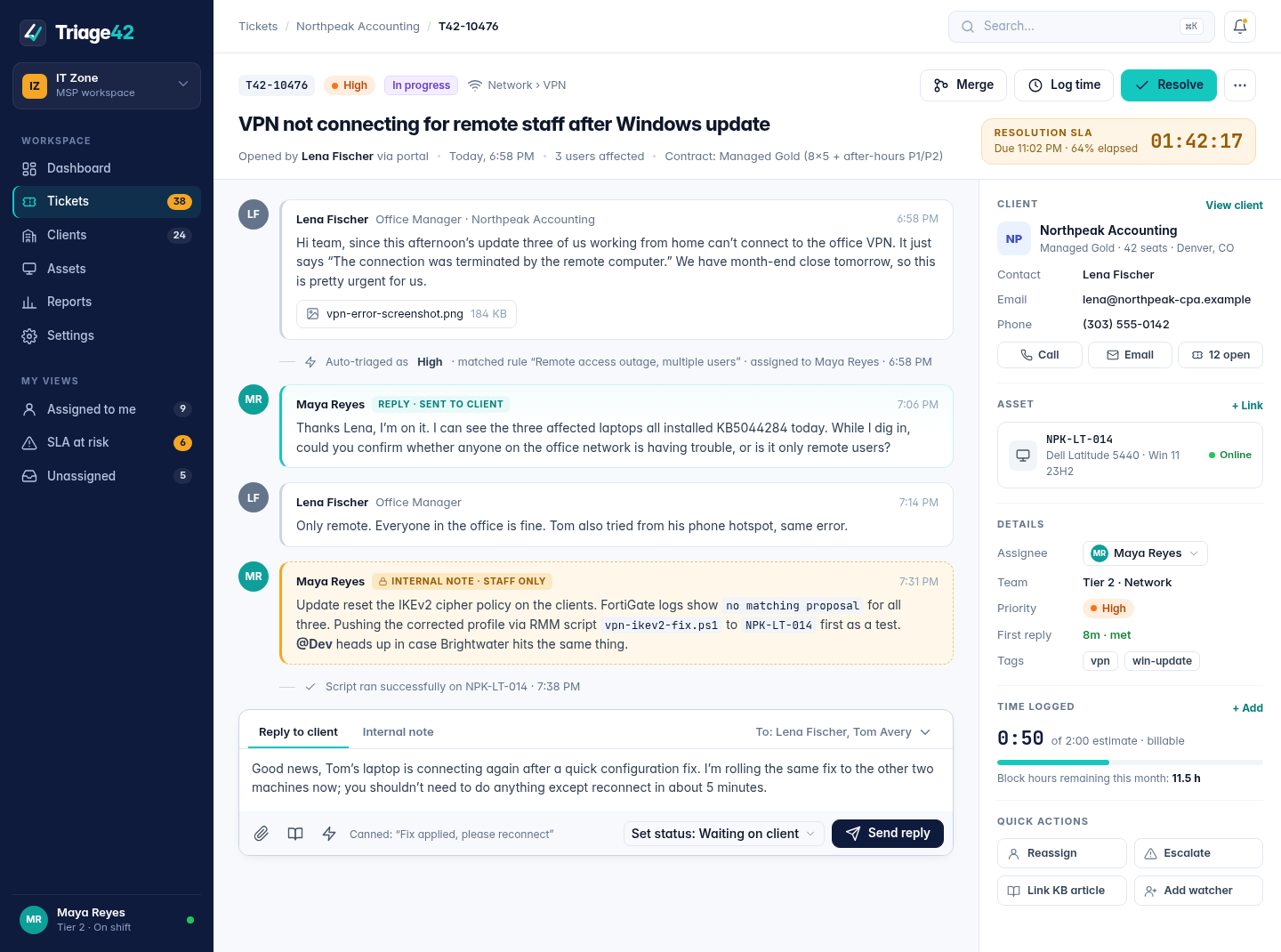Click the Escalate quick action
The width and height of the screenshot is (1281, 952).
[x=1198, y=853]
